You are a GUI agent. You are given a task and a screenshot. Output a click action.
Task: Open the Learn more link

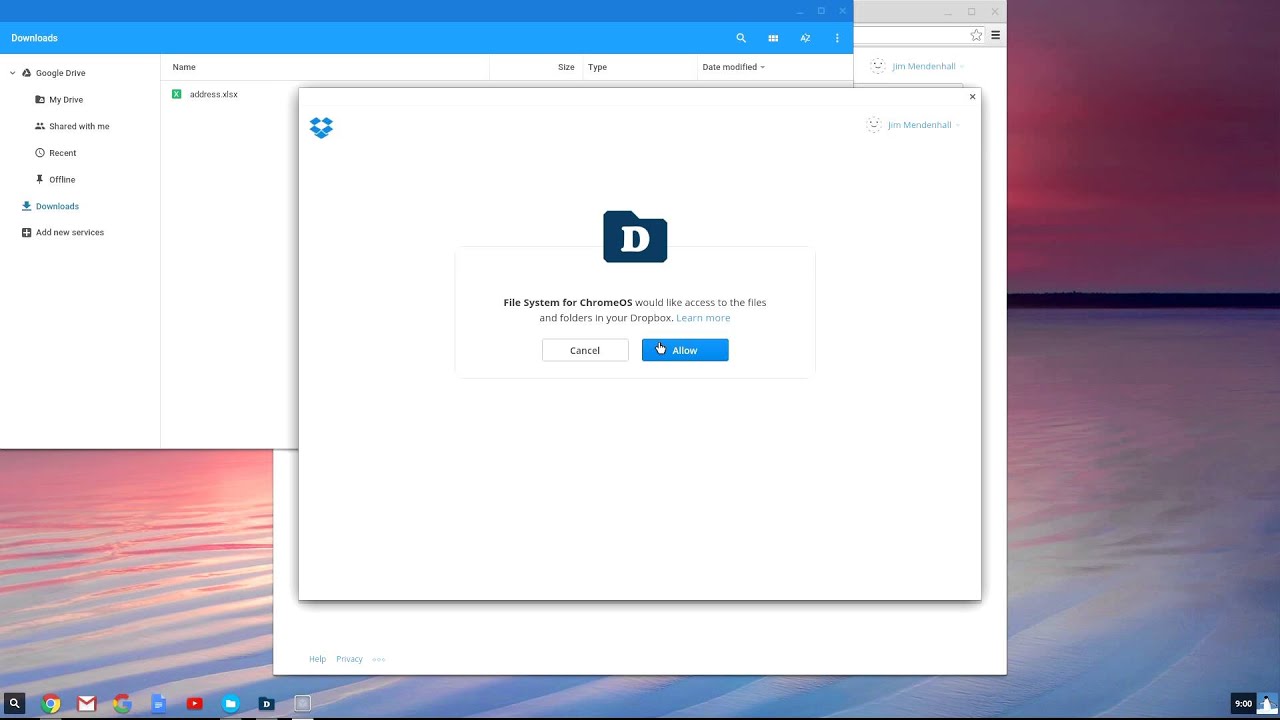[x=703, y=318]
